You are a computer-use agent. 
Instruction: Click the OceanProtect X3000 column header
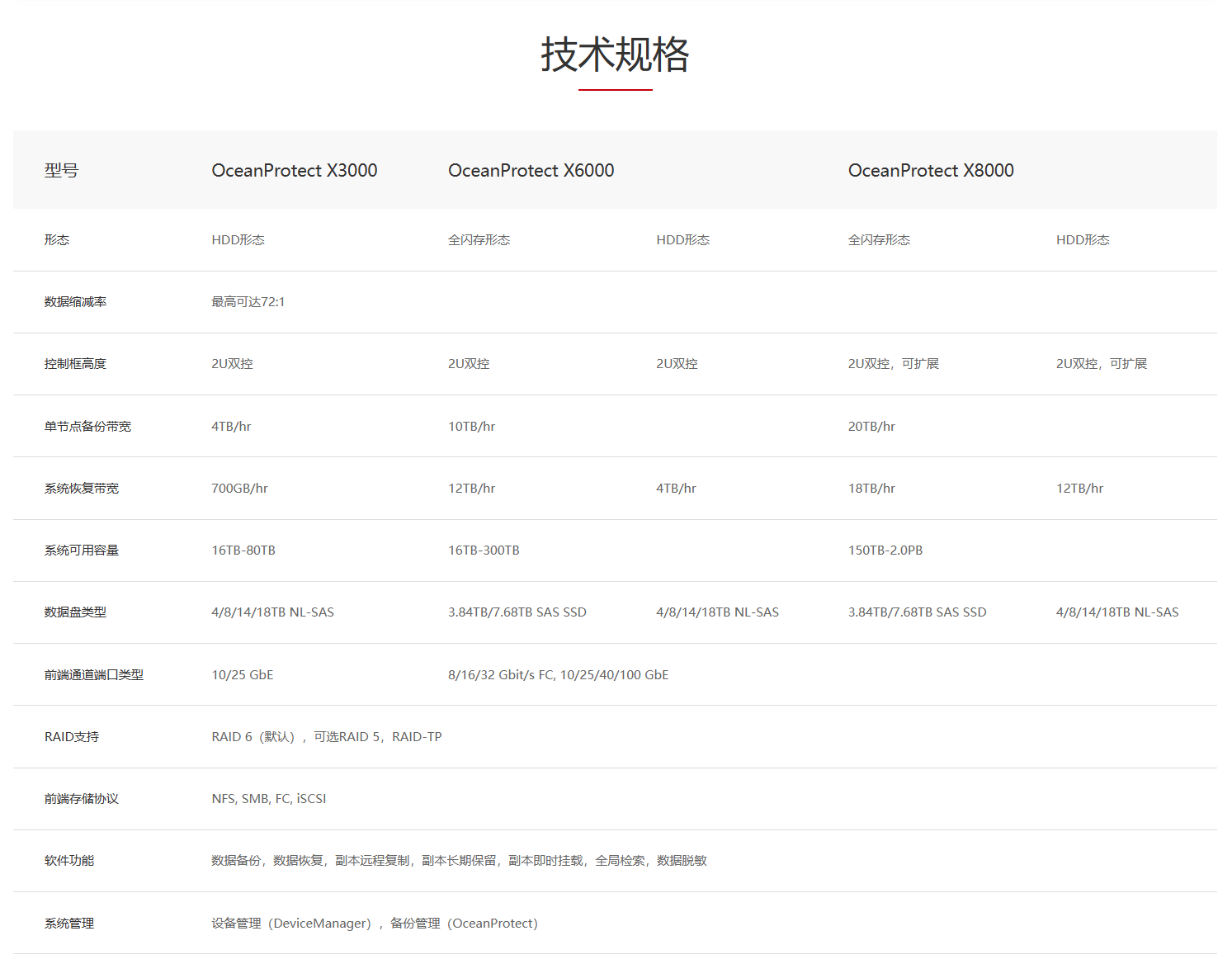coord(295,170)
